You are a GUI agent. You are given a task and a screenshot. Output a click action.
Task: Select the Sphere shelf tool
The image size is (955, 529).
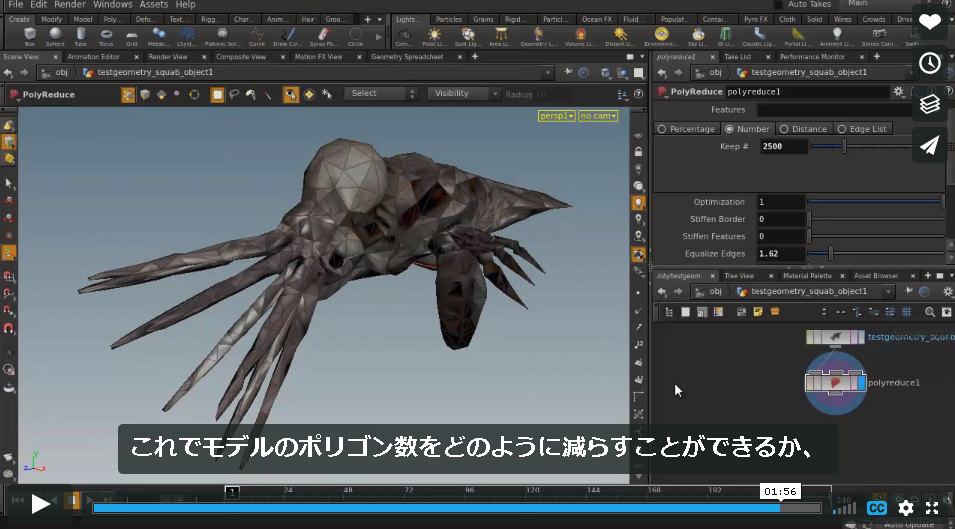[x=55, y=36]
